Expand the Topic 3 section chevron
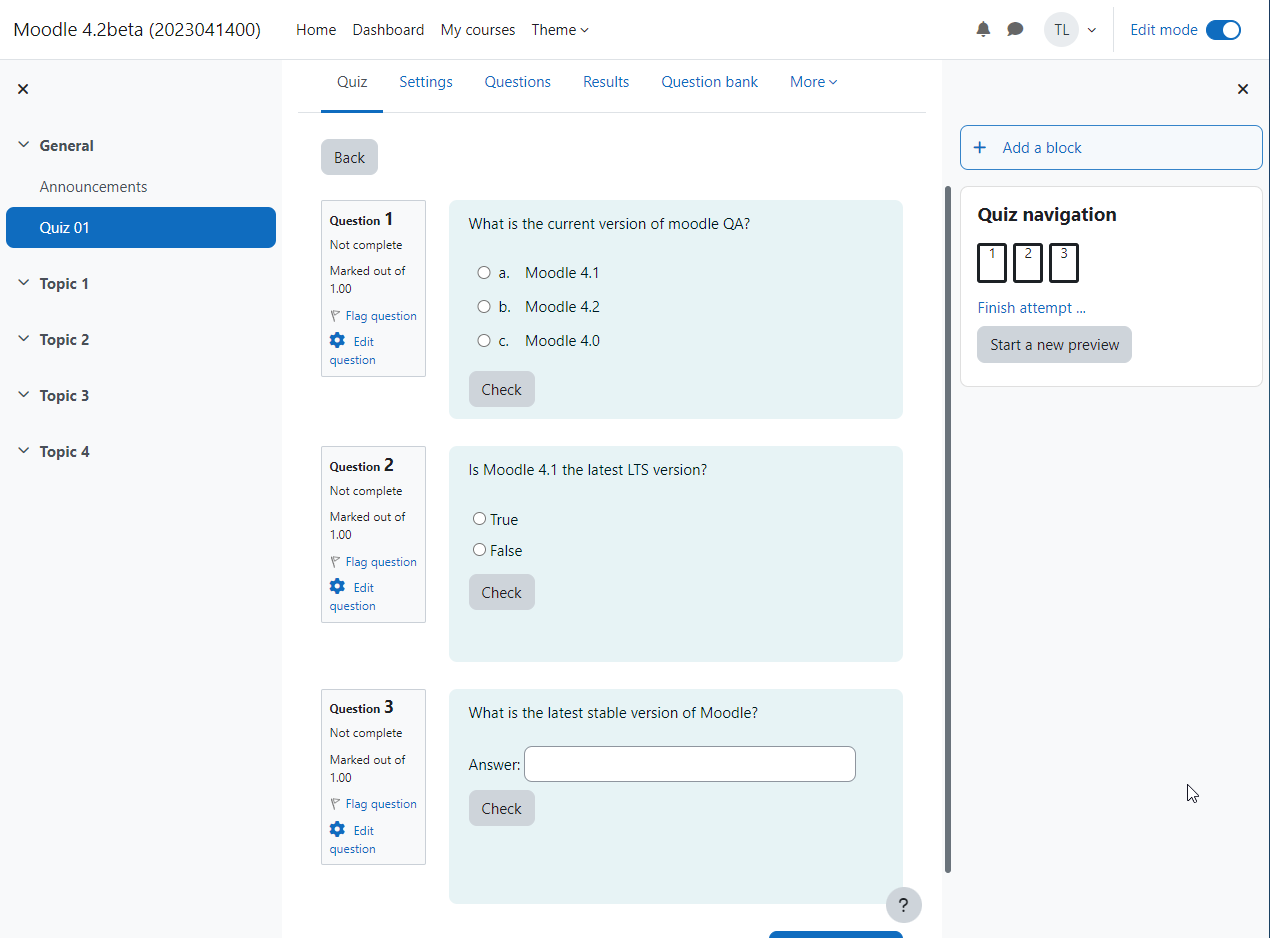The width and height of the screenshot is (1270, 938). pos(24,396)
